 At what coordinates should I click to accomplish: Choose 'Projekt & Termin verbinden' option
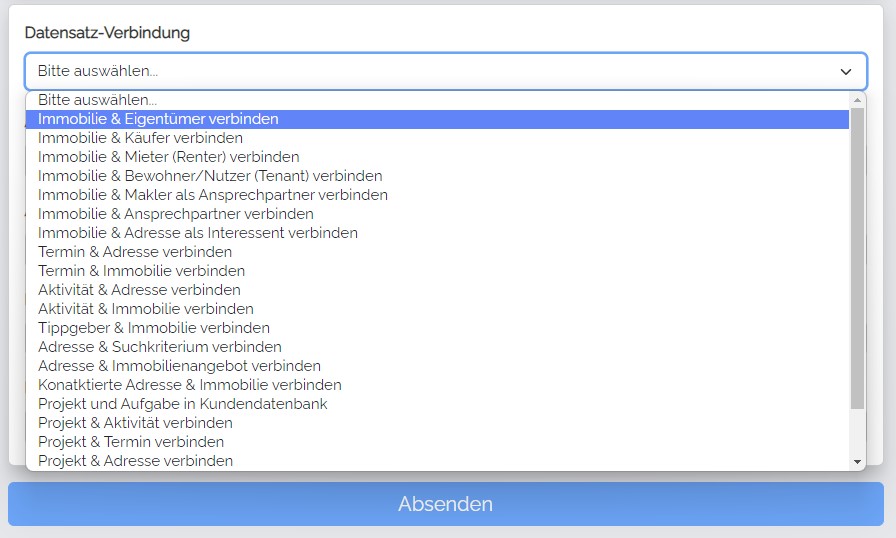point(131,442)
